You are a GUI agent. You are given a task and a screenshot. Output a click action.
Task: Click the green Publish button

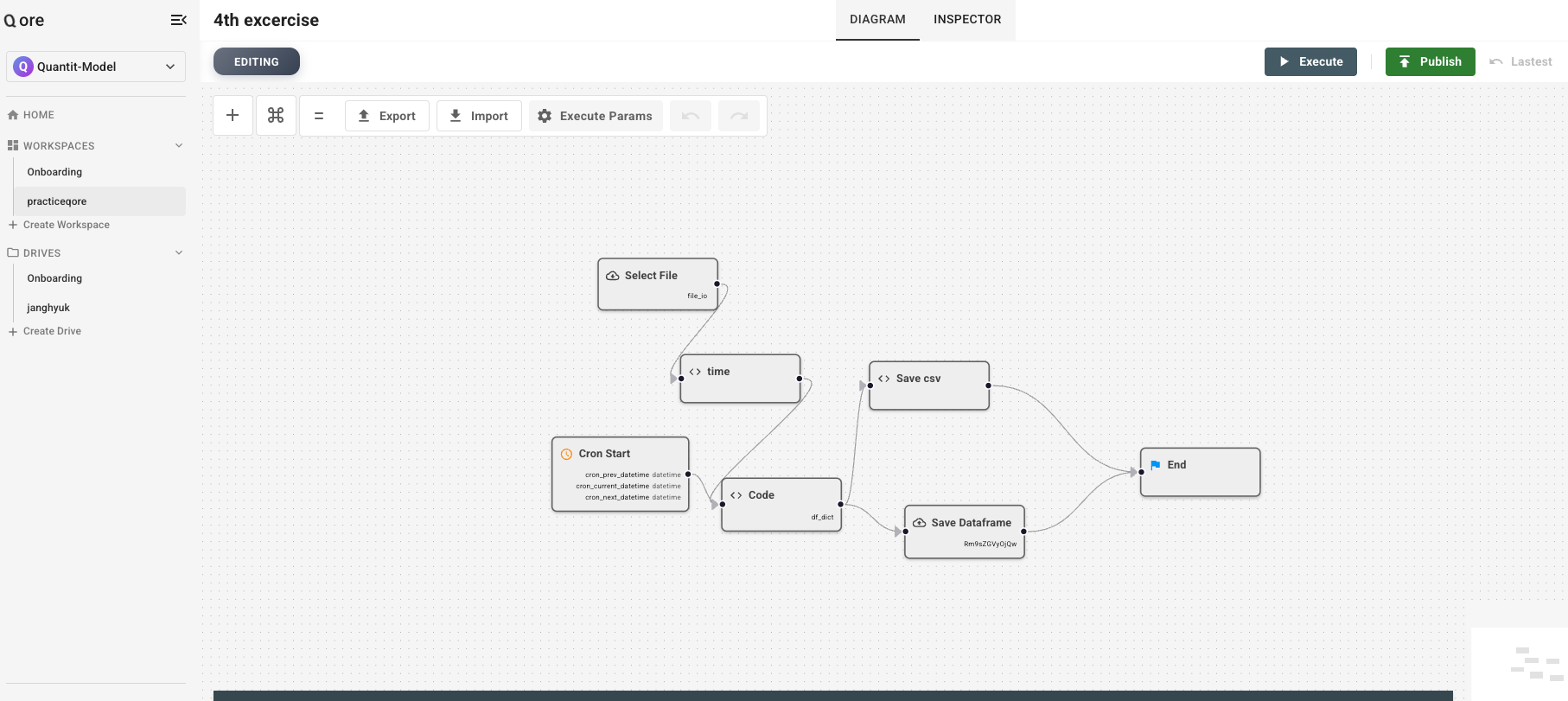(1430, 61)
